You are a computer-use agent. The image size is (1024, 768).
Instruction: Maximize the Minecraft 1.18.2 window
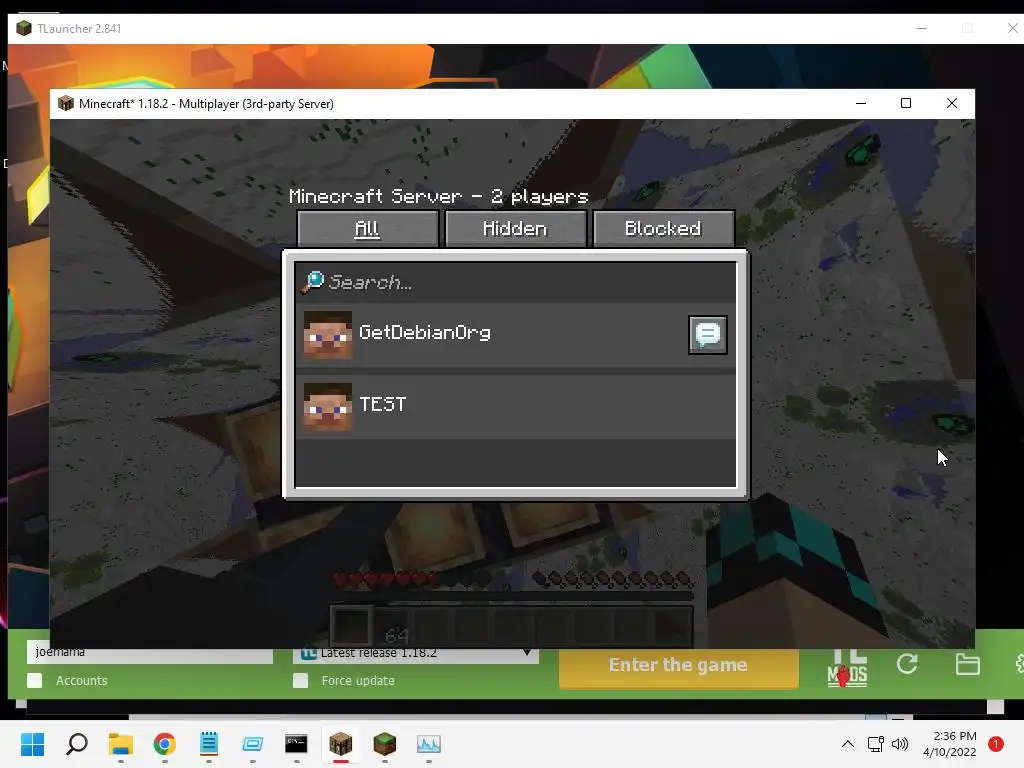point(906,103)
